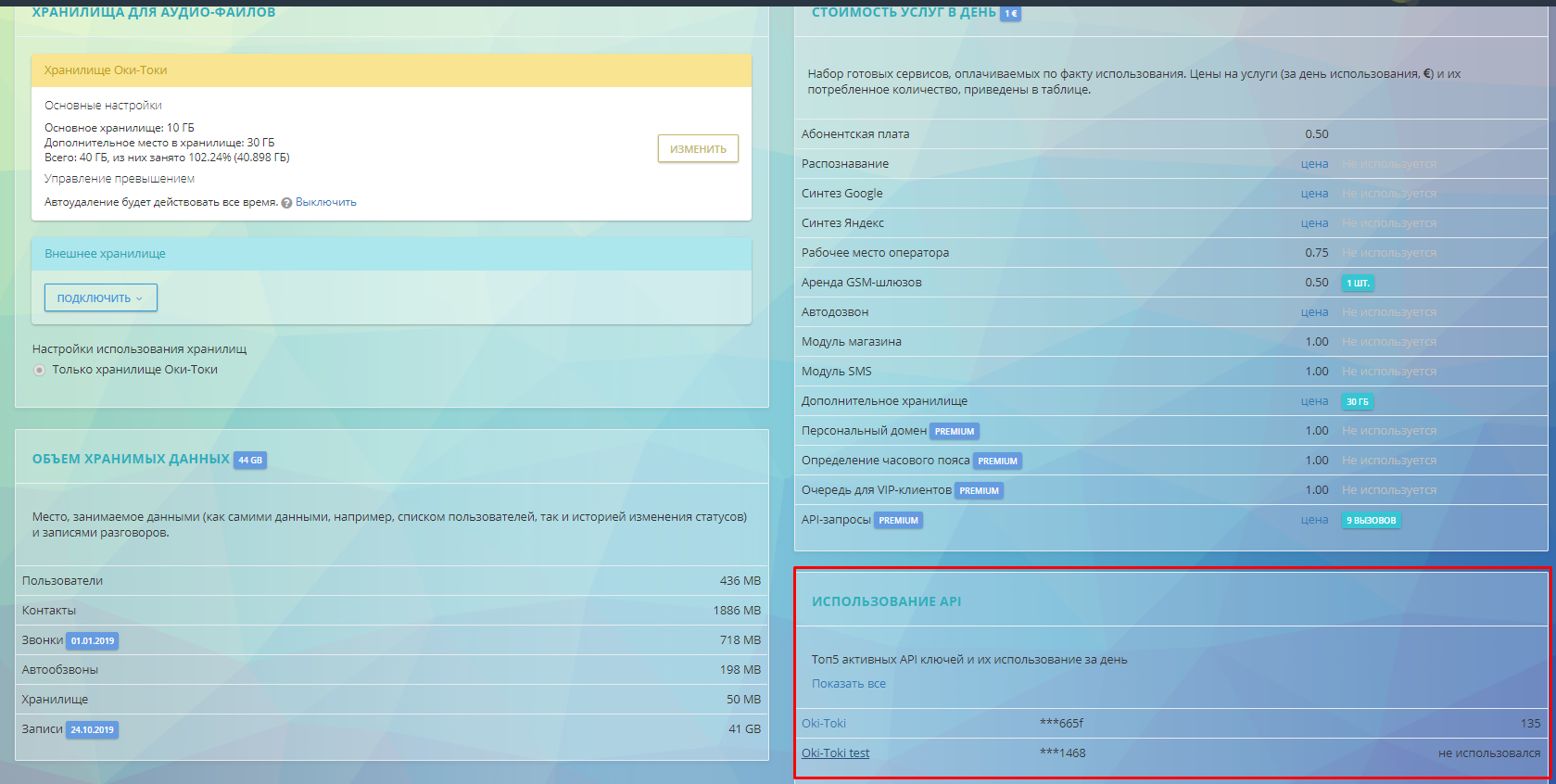The width and height of the screenshot is (1556, 784).
Task: Click the 1 шт. badge for Аренда GSM-шлюзов
Action: (x=1358, y=283)
